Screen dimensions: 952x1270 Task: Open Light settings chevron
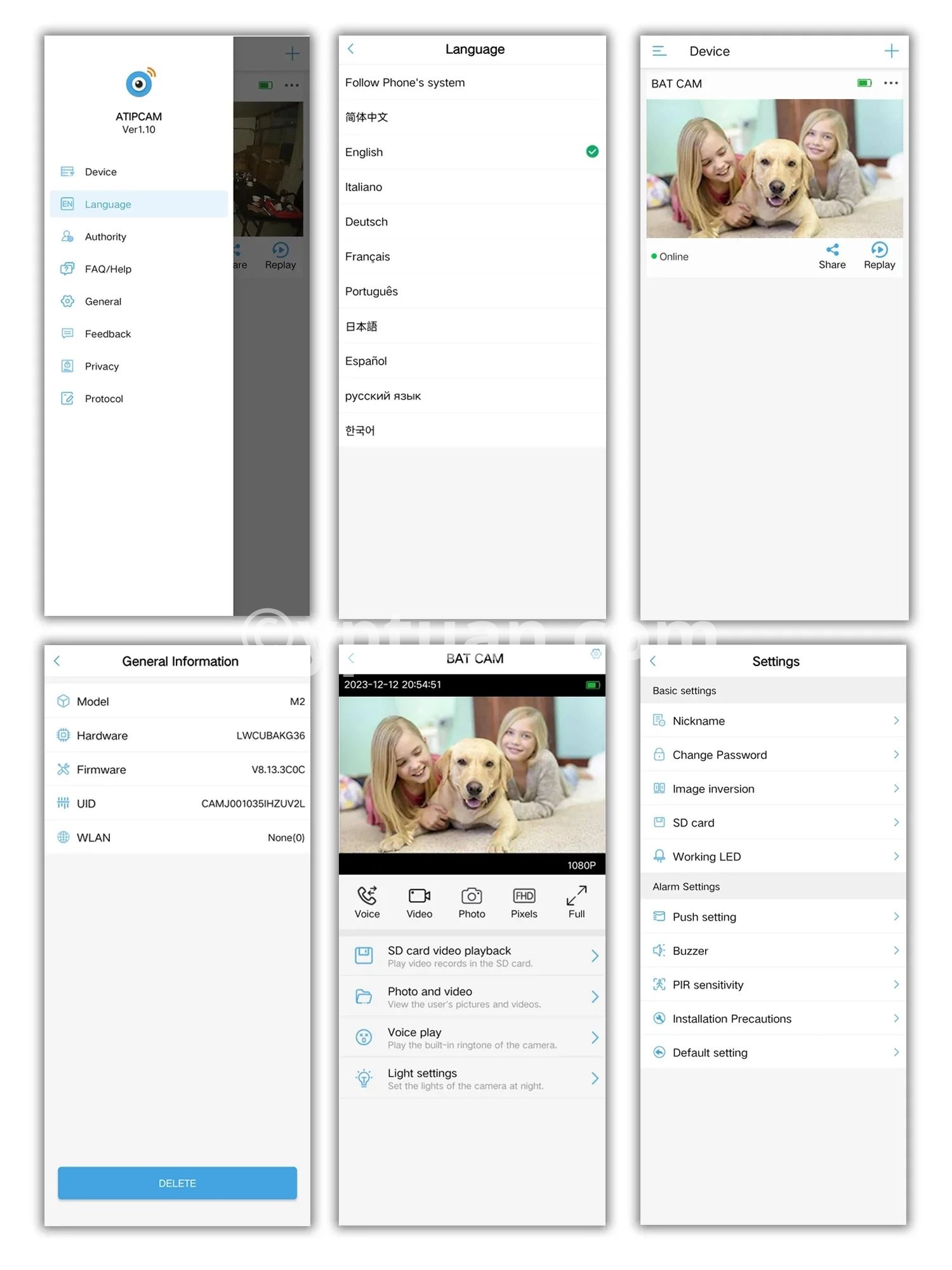pos(594,1078)
